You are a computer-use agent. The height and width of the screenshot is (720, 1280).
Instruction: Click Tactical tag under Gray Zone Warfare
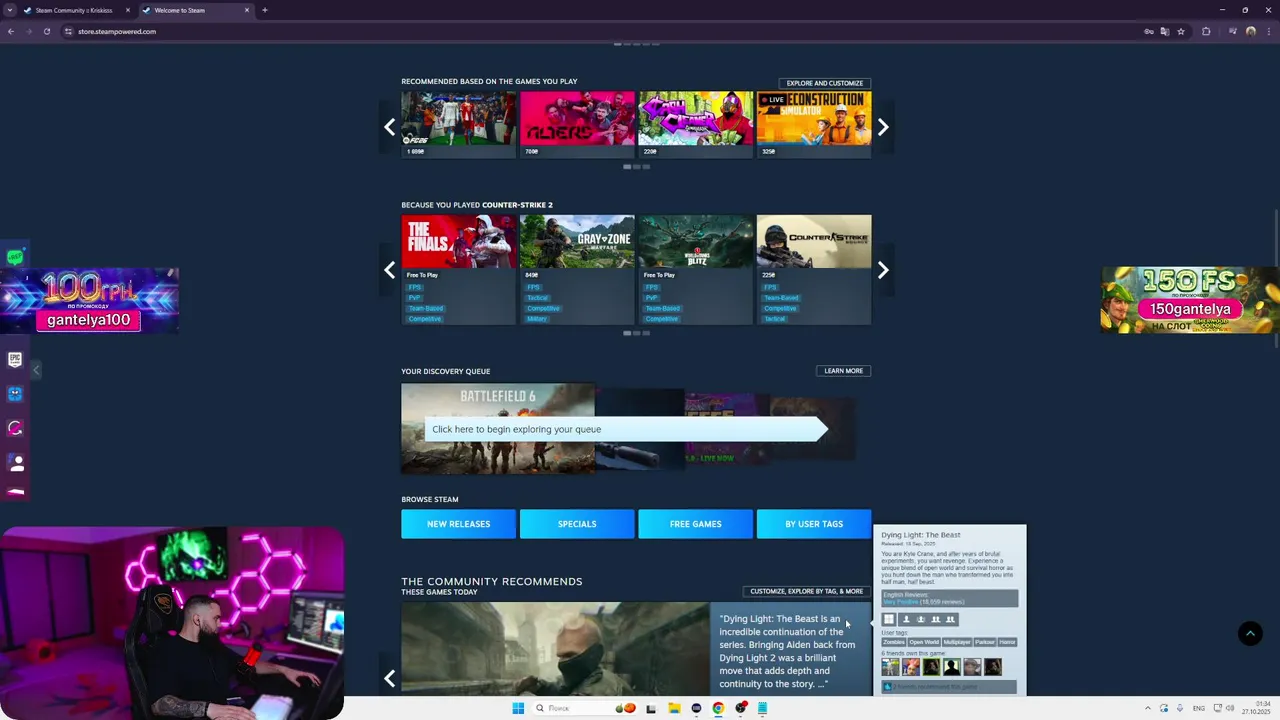pyautogui.click(x=538, y=298)
